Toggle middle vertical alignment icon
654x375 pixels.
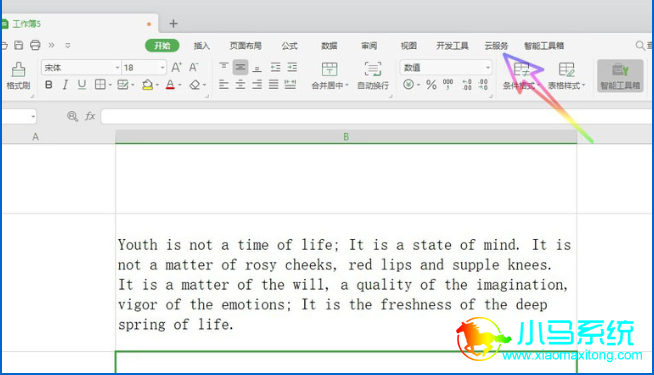pos(240,67)
